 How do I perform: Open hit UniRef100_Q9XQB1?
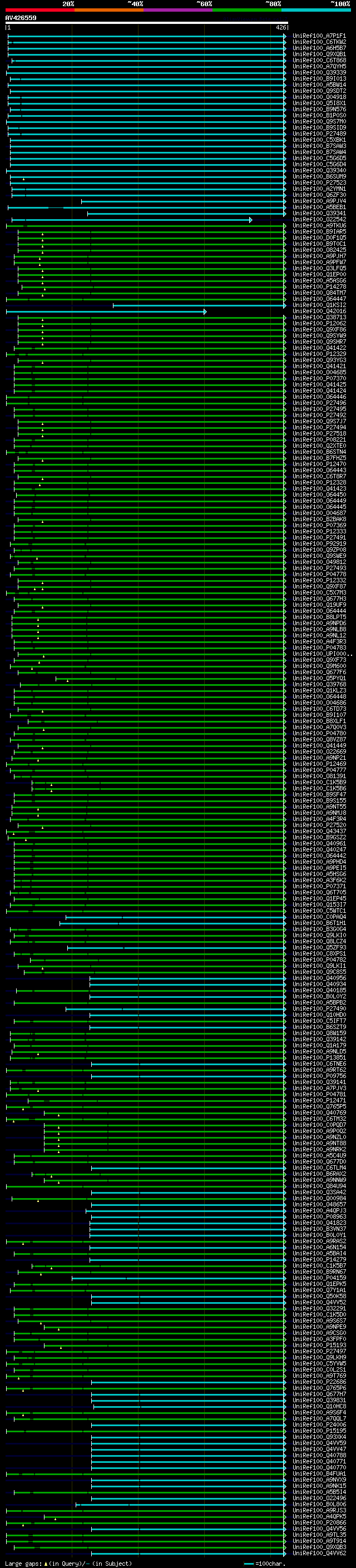click(319, 54)
